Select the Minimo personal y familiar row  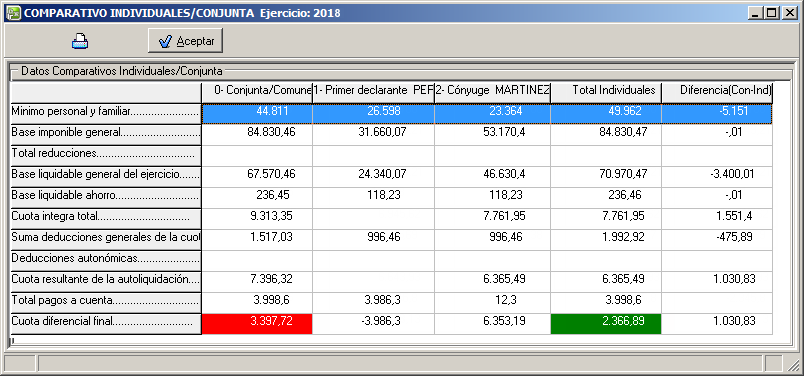[391, 114]
